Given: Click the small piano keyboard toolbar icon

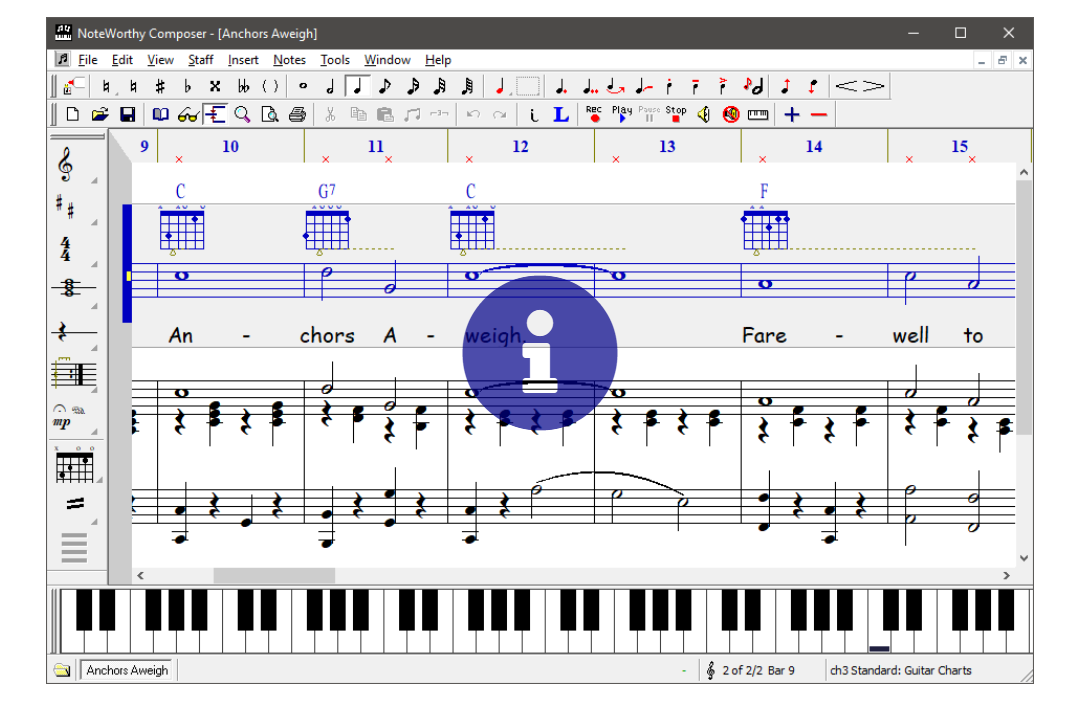Looking at the screenshot, I should [x=758, y=114].
